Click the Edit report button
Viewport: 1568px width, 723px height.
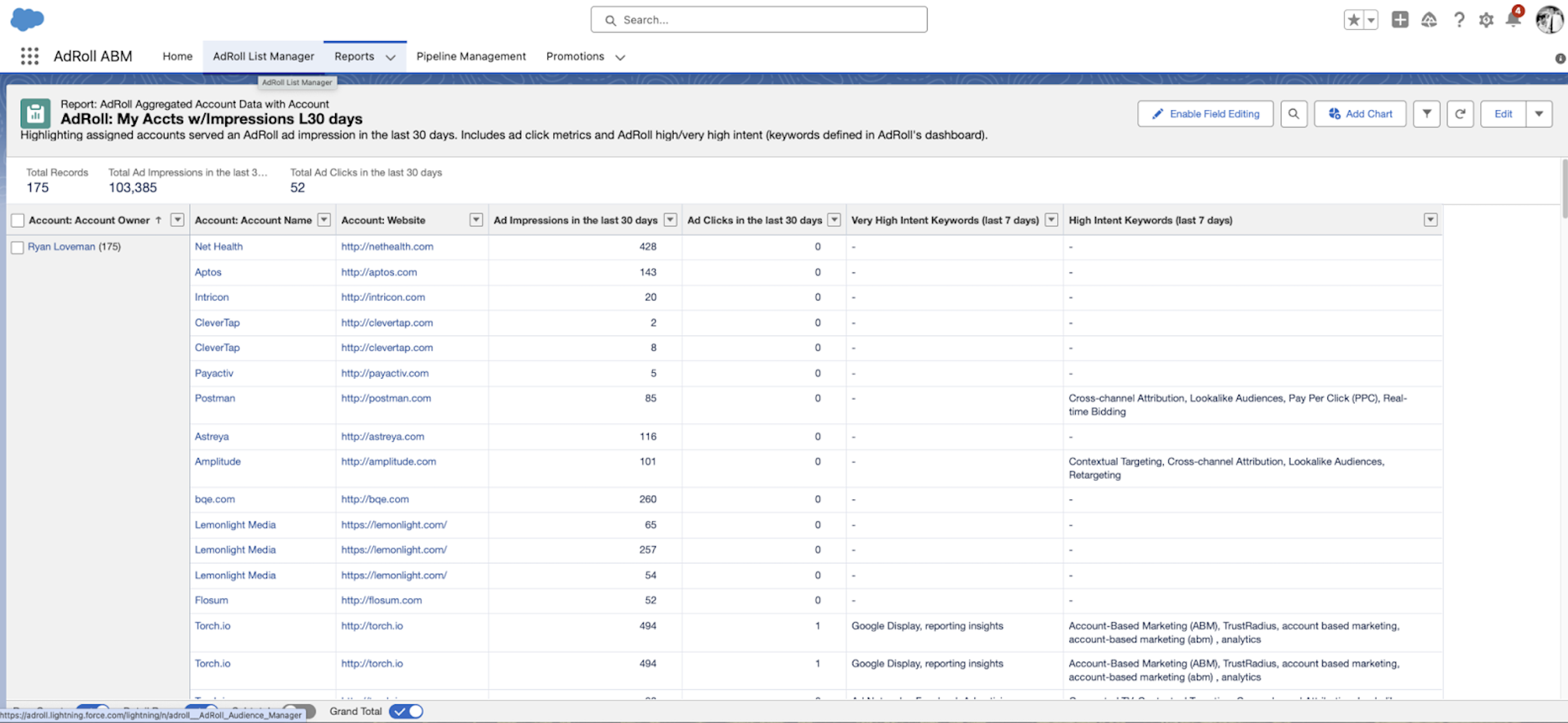point(1503,114)
